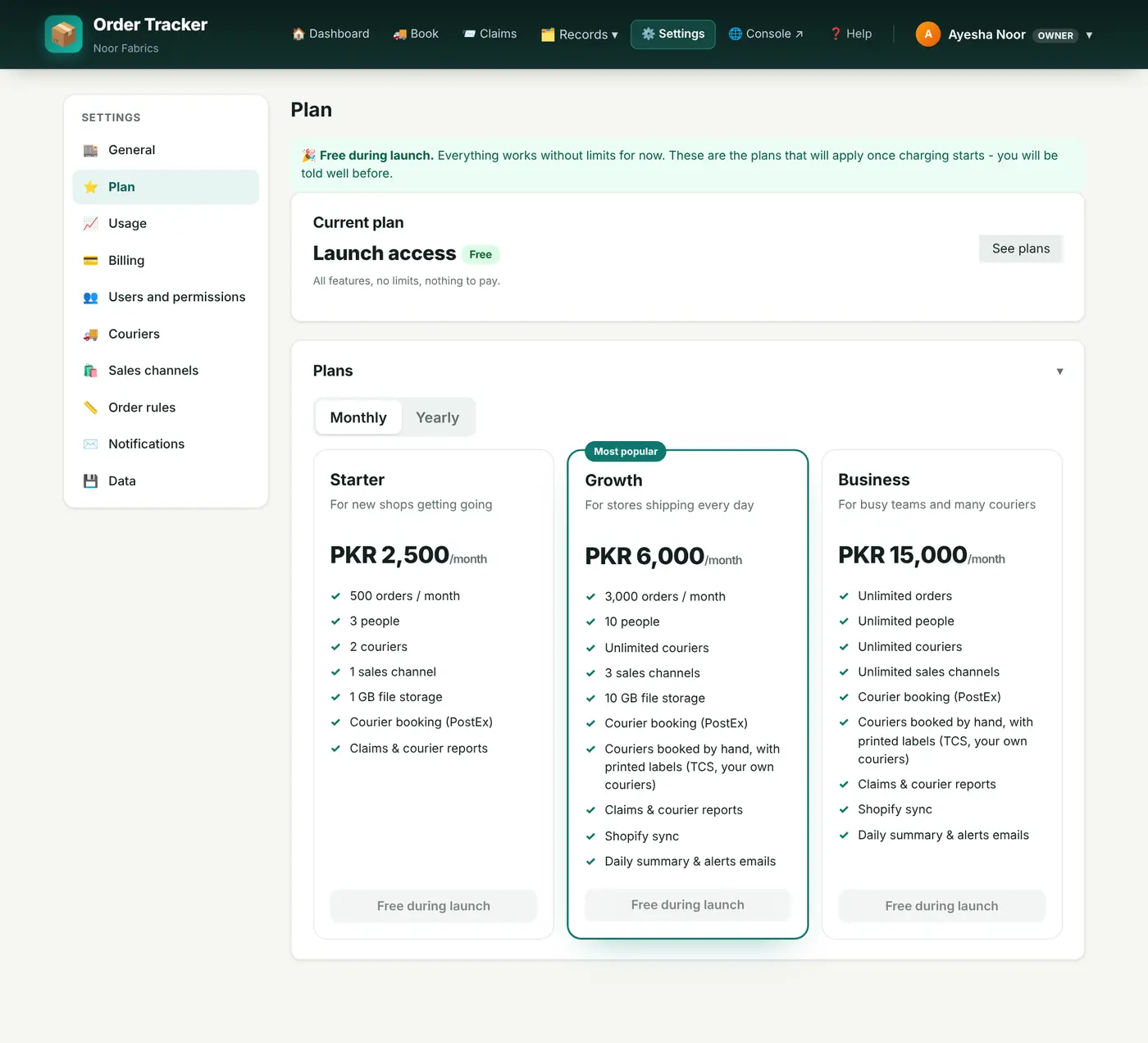
Task: Click the Book truck icon in navbar
Action: (400, 34)
